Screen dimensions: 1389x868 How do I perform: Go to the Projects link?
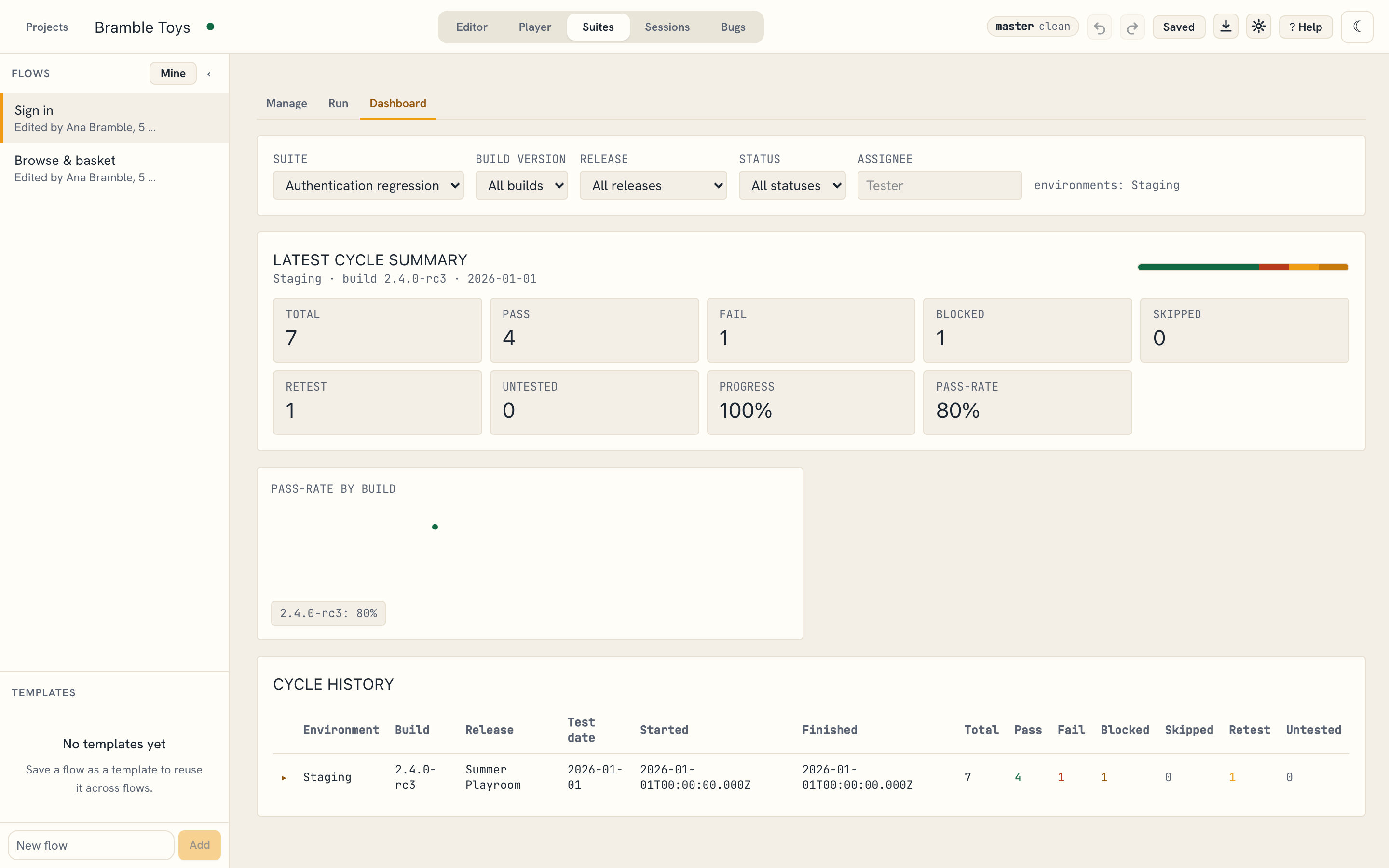click(47, 27)
